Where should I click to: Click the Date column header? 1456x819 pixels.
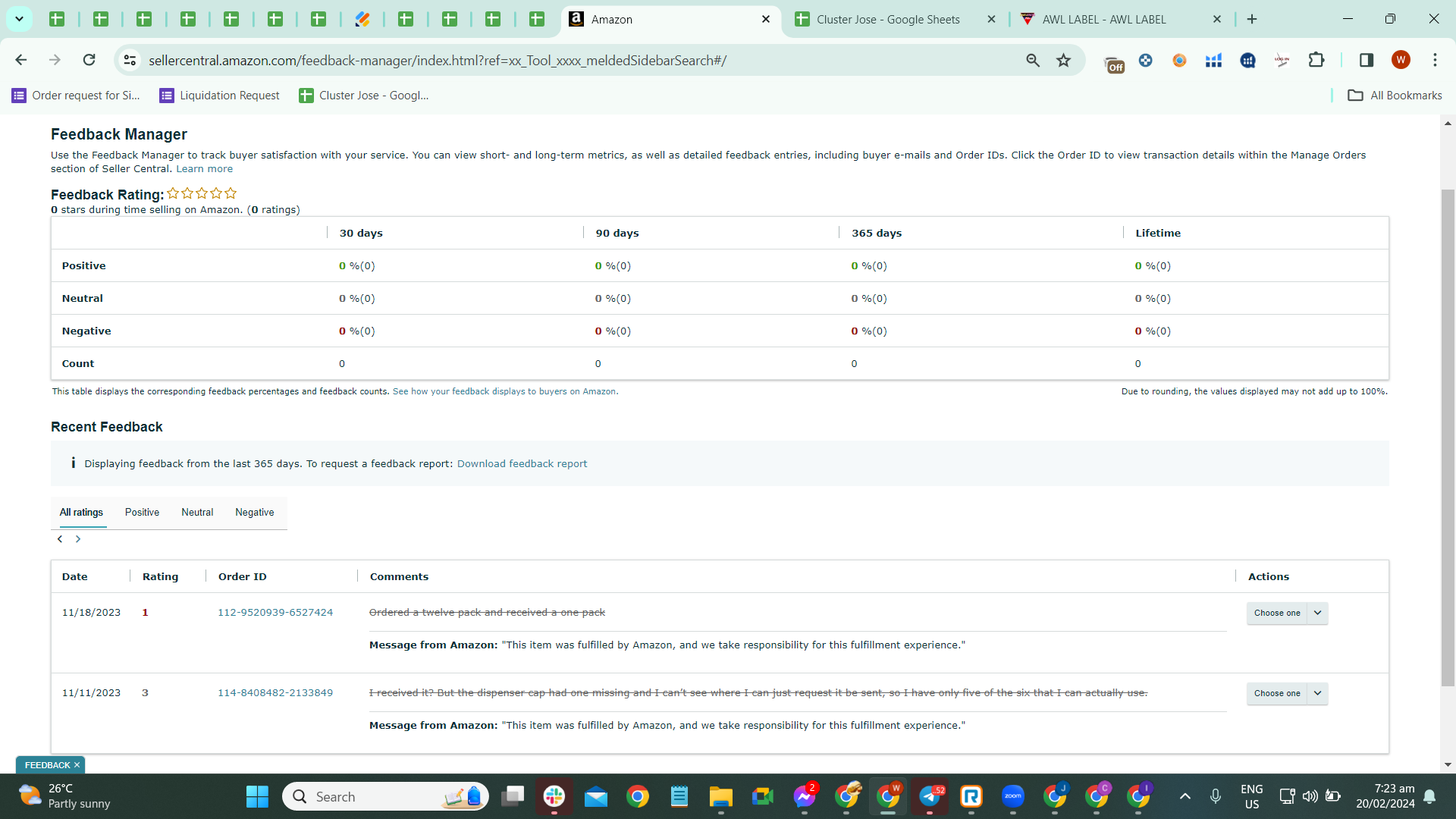point(74,576)
